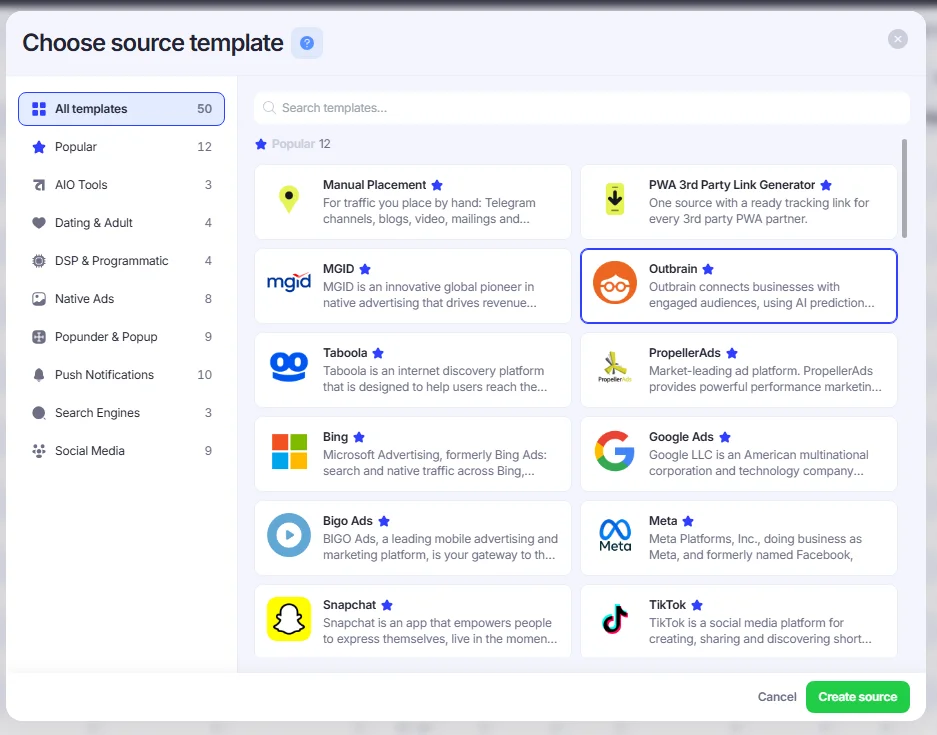Click the Social Media people icon
Screen dimensions: 937x735
click(x=39, y=451)
